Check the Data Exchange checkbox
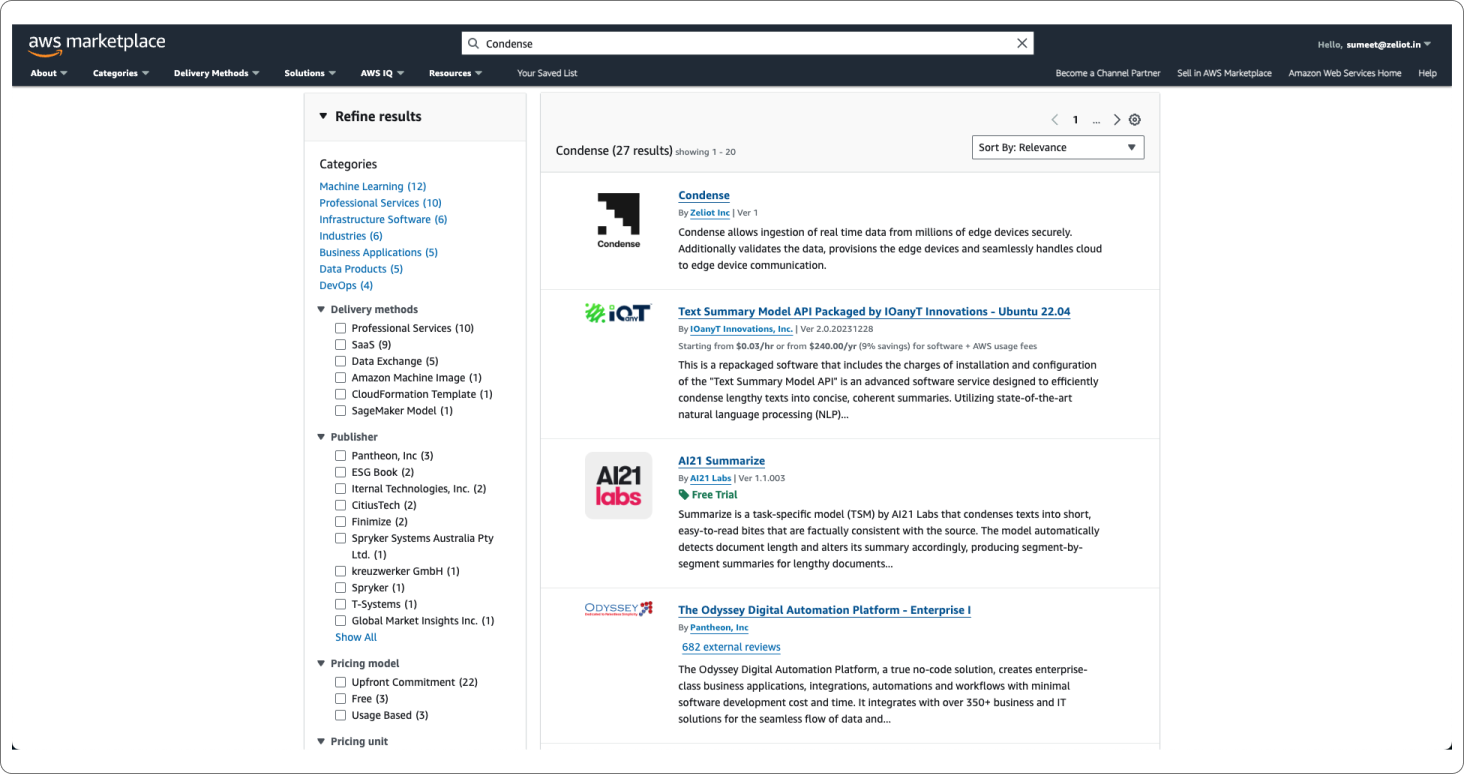 (341, 361)
